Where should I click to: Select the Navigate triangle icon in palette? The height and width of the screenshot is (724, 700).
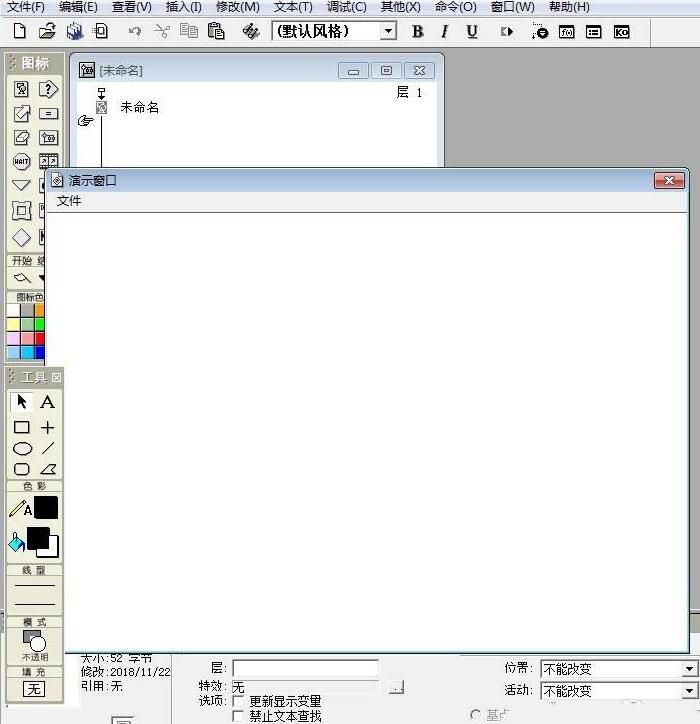[21, 185]
